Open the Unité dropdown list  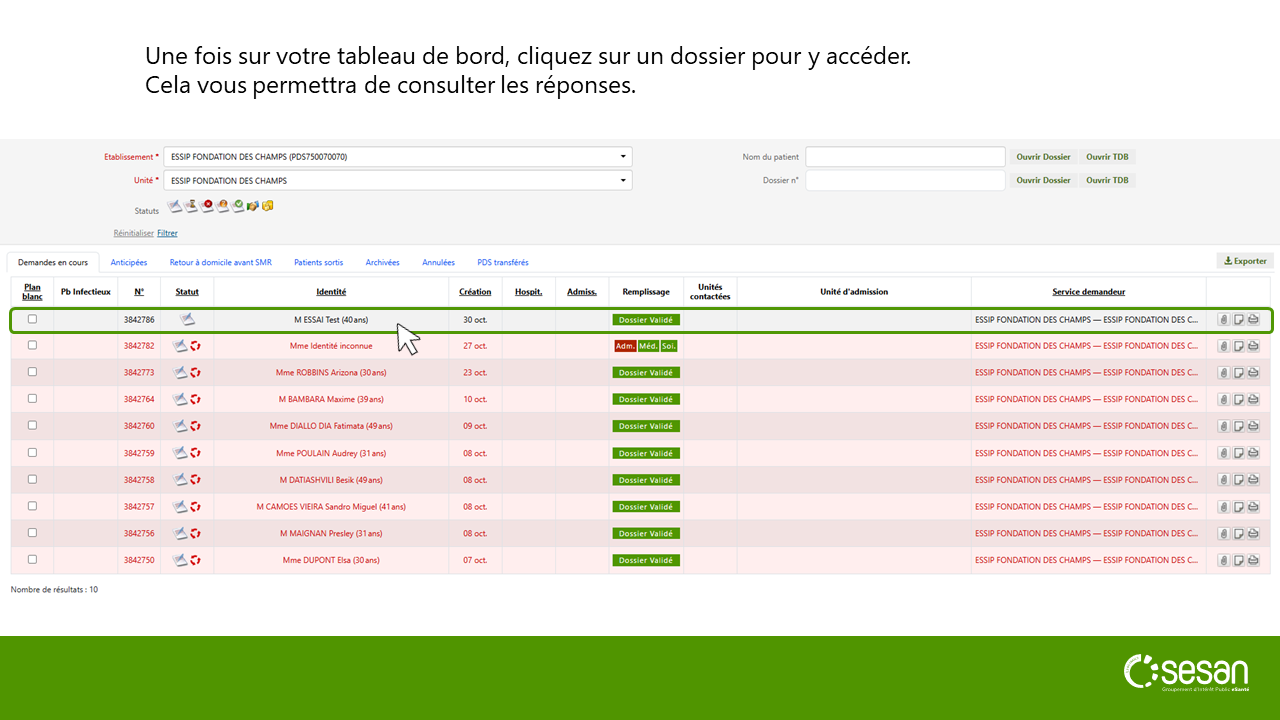623,181
